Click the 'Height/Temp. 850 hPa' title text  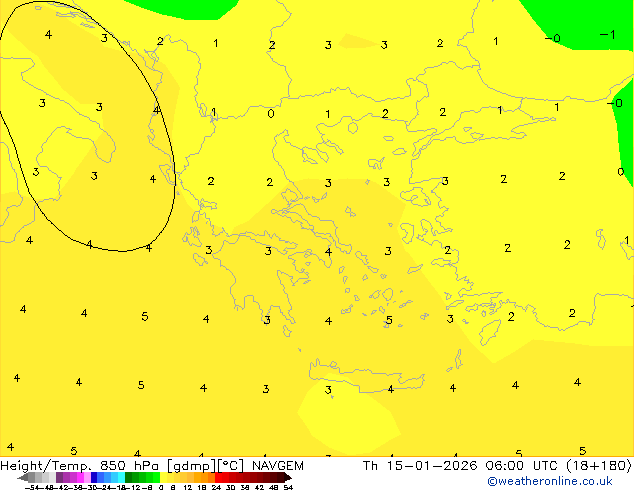(x=80, y=466)
